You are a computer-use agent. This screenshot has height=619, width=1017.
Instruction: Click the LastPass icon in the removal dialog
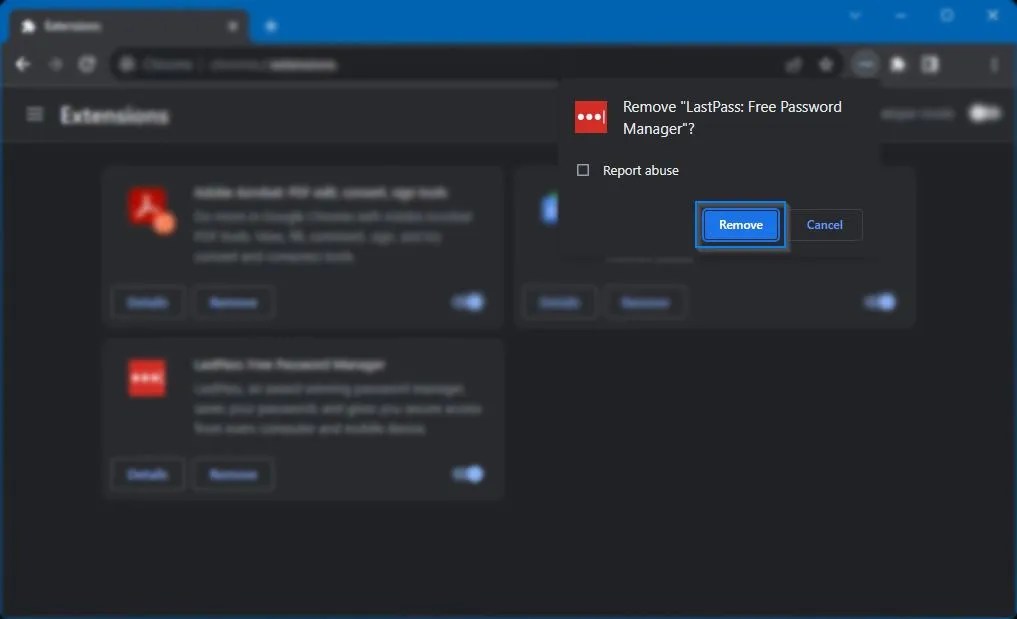click(591, 117)
